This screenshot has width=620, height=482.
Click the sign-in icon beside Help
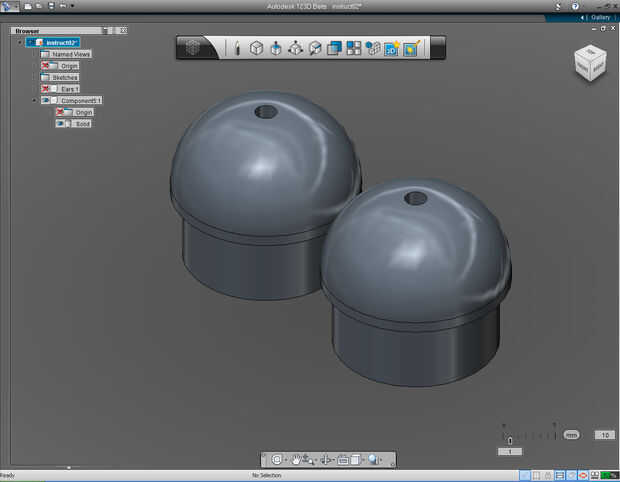[558, 6]
